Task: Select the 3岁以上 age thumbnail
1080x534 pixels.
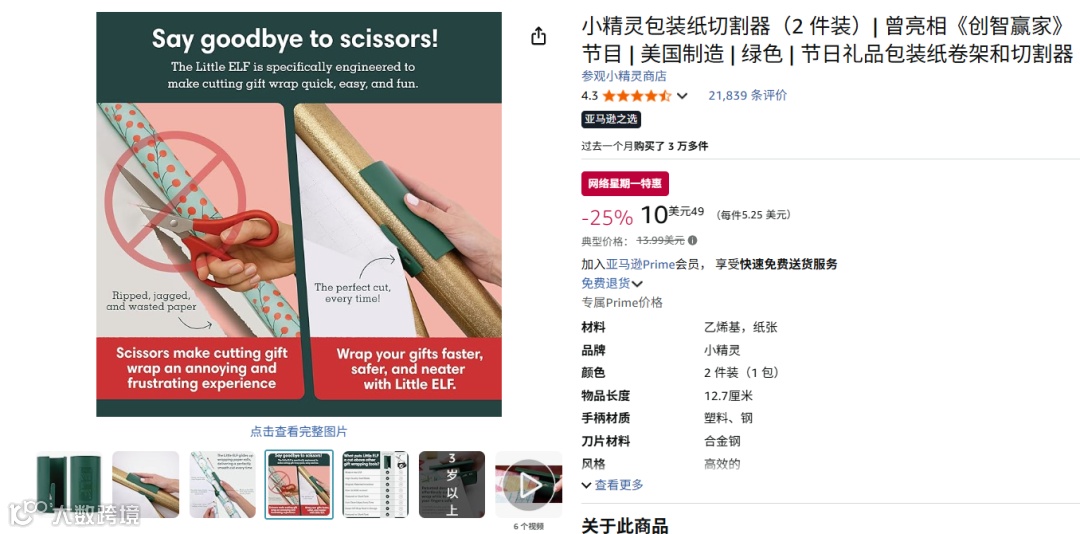Action: [x=452, y=484]
